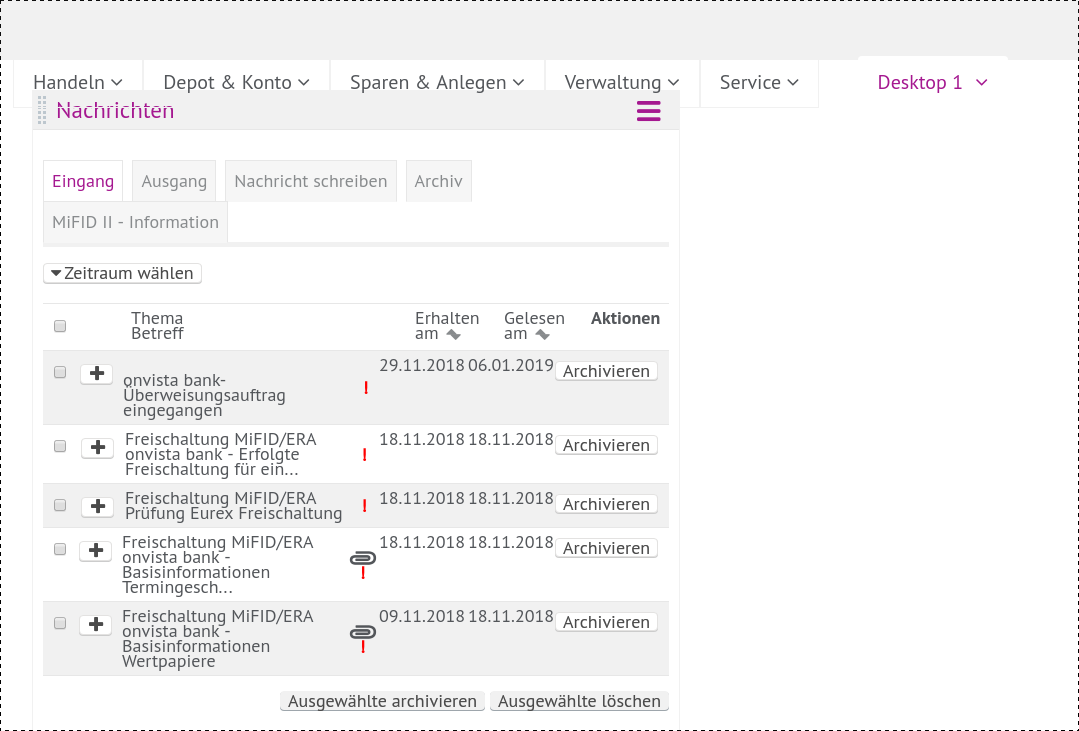Check the Basisinformationen Termingesch... message checkbox
The height and width of the screenshot is (731, 1079).
[x=60, y=549]
